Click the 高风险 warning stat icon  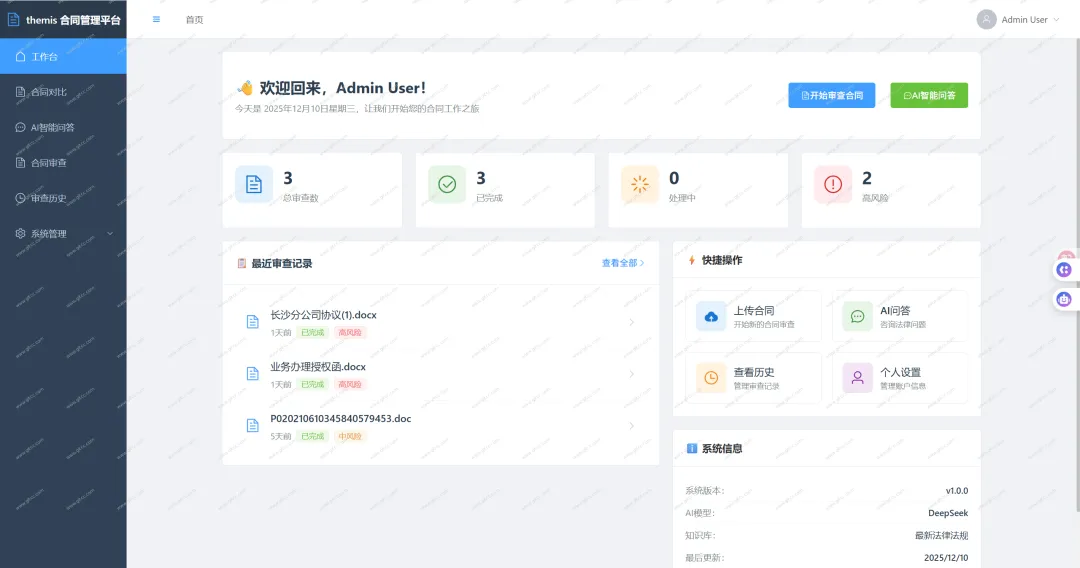pyautogui.click(x=833, y=185)
